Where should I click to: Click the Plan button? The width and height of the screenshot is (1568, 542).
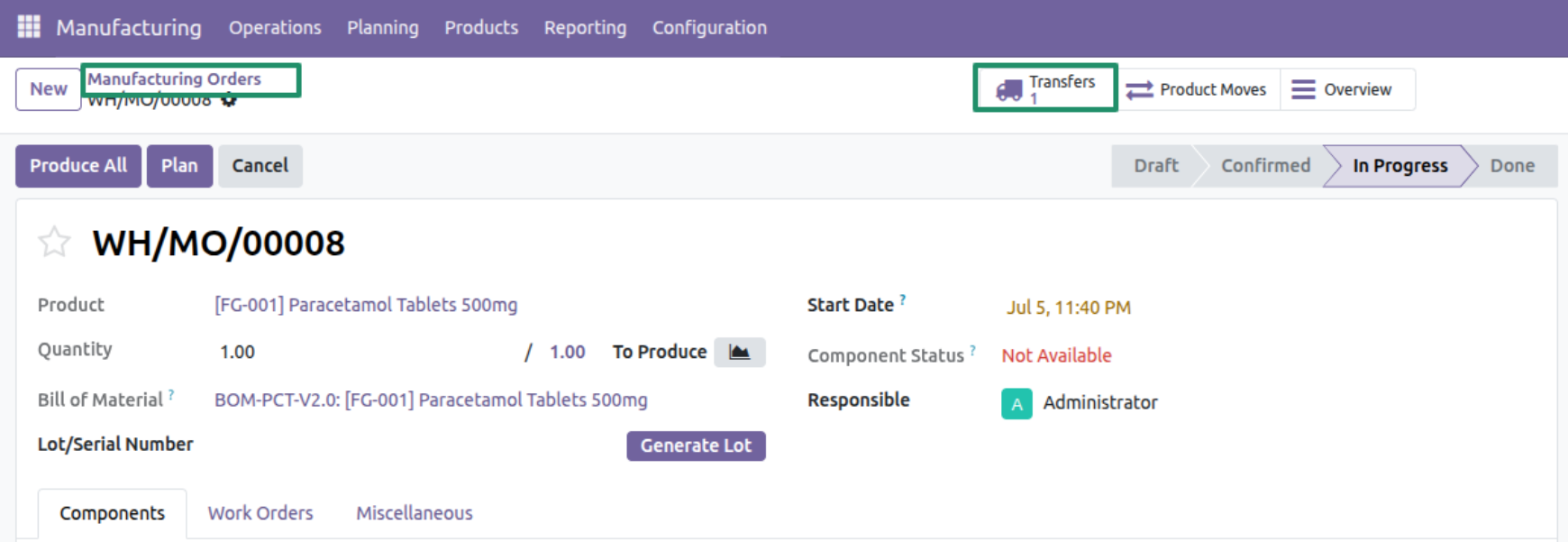(179, 166)
